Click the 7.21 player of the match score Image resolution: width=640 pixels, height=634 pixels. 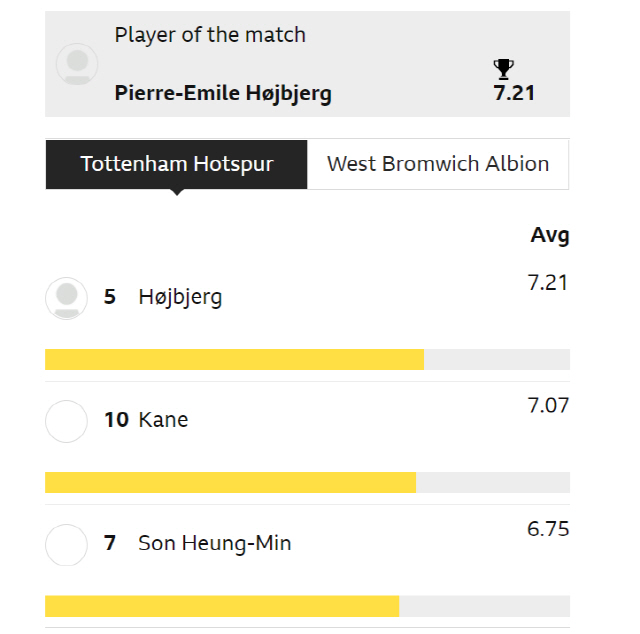tap(514, 93)
